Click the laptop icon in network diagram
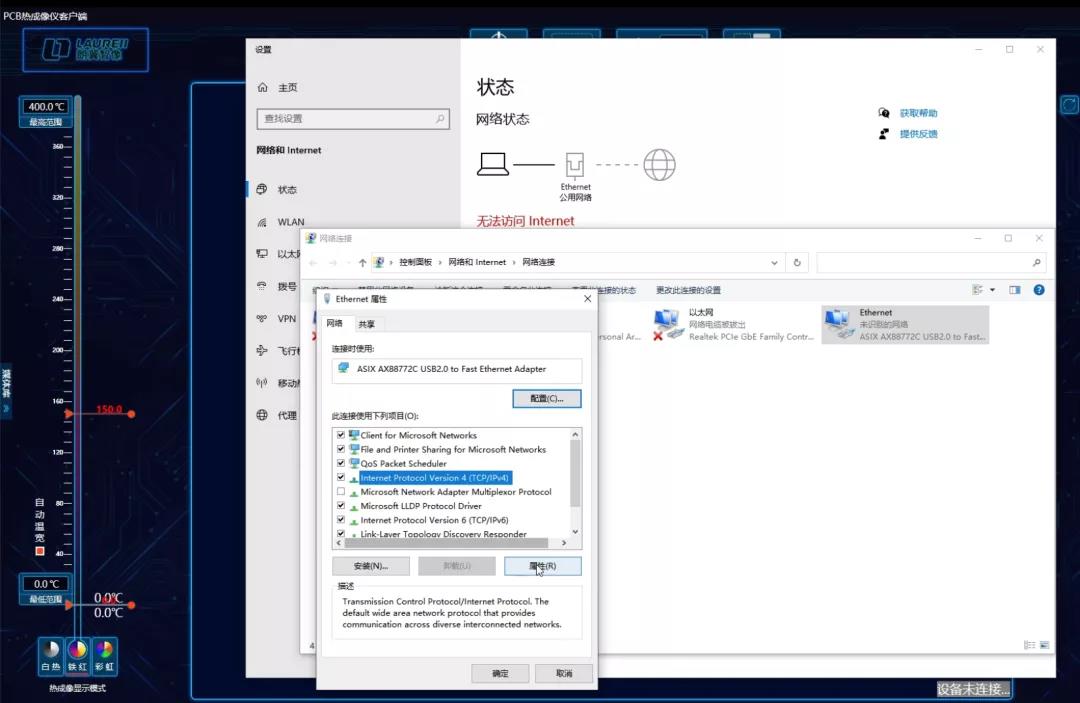 tap(493, 164)
